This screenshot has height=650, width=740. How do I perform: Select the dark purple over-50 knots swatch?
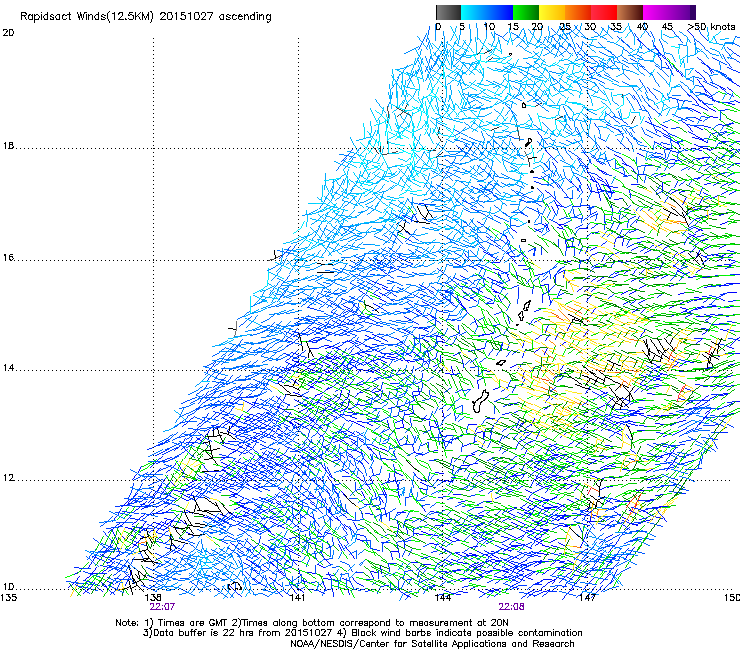[693, 12]
